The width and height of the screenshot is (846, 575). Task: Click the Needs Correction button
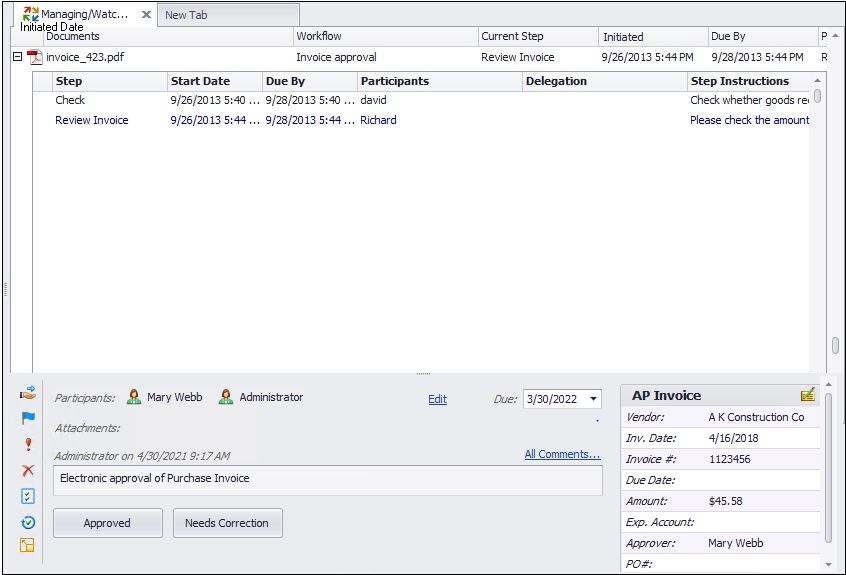coord(227,523)
